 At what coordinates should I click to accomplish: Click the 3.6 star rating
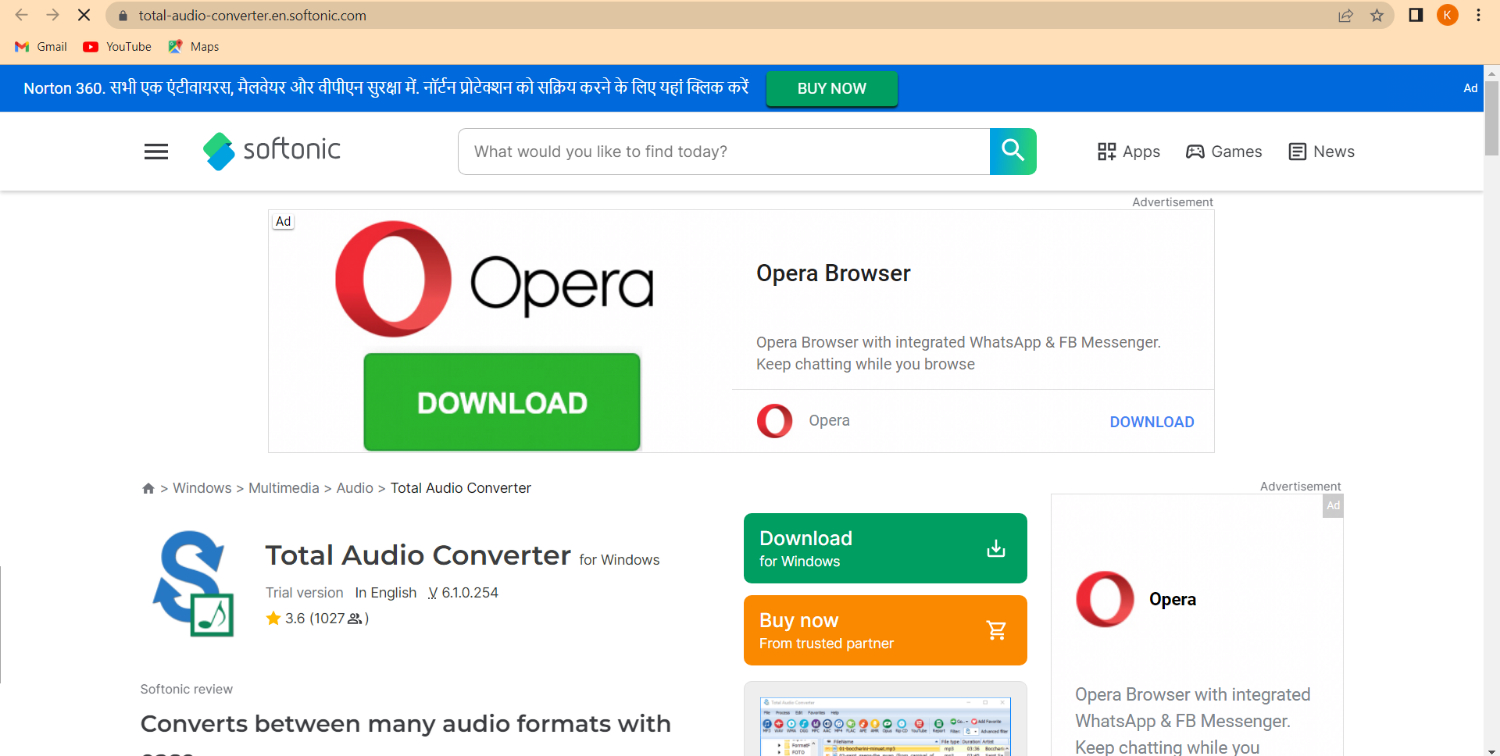285,619
